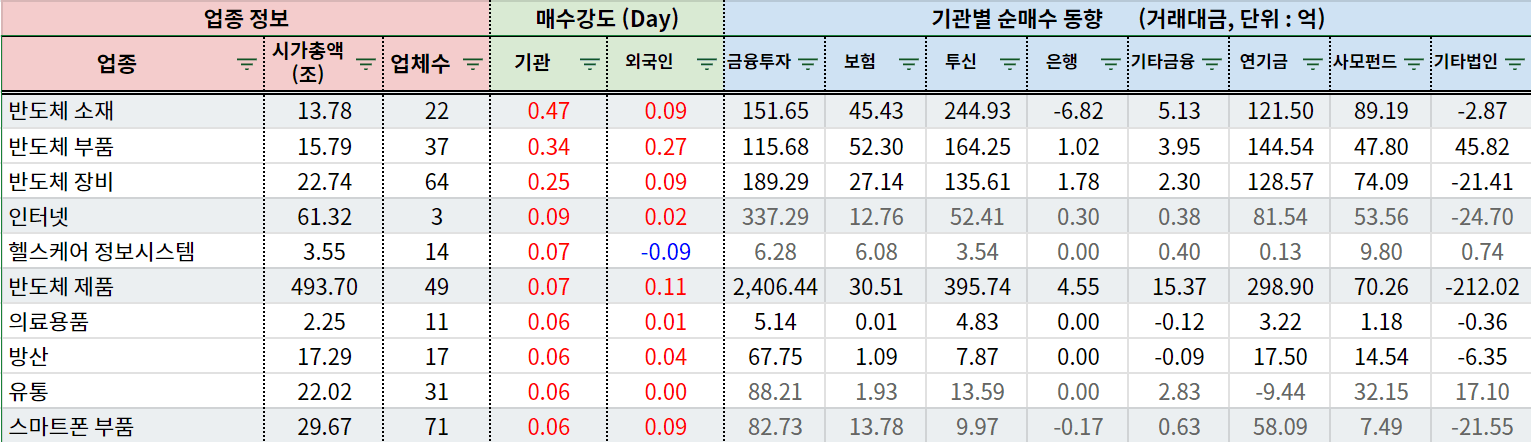
Task: Open the 사모펀드 filter dropdown
Action: 1413,64
